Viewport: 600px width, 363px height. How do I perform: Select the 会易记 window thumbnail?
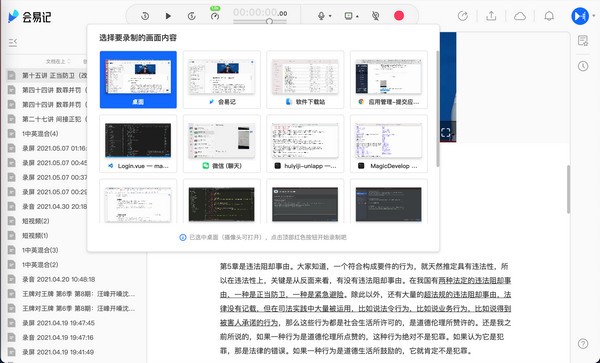222,80
